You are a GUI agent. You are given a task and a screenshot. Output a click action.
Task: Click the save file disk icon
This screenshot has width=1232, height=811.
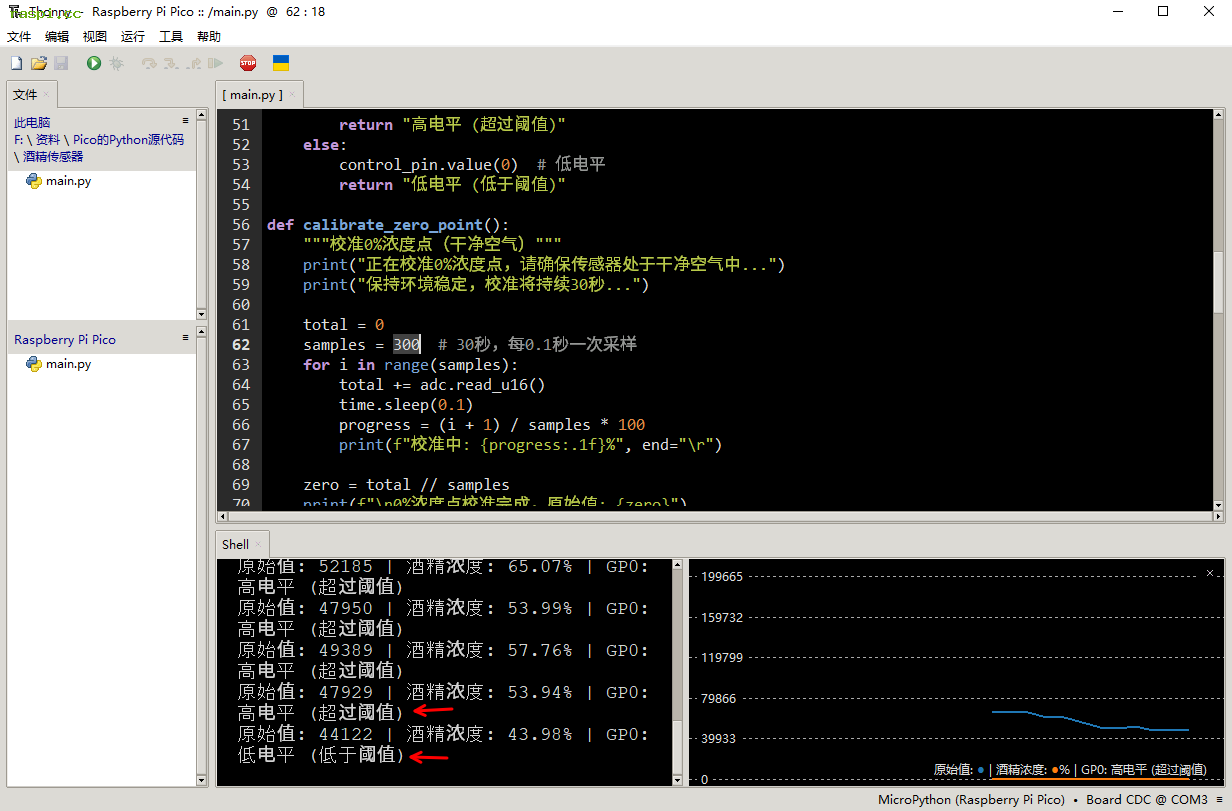point(61,63)
